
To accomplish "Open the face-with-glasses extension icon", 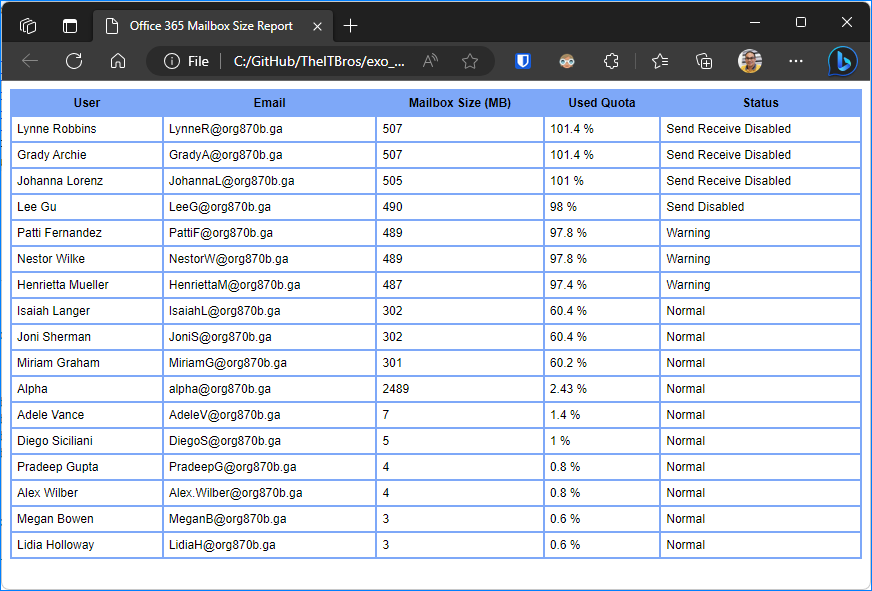I will 567,61.
